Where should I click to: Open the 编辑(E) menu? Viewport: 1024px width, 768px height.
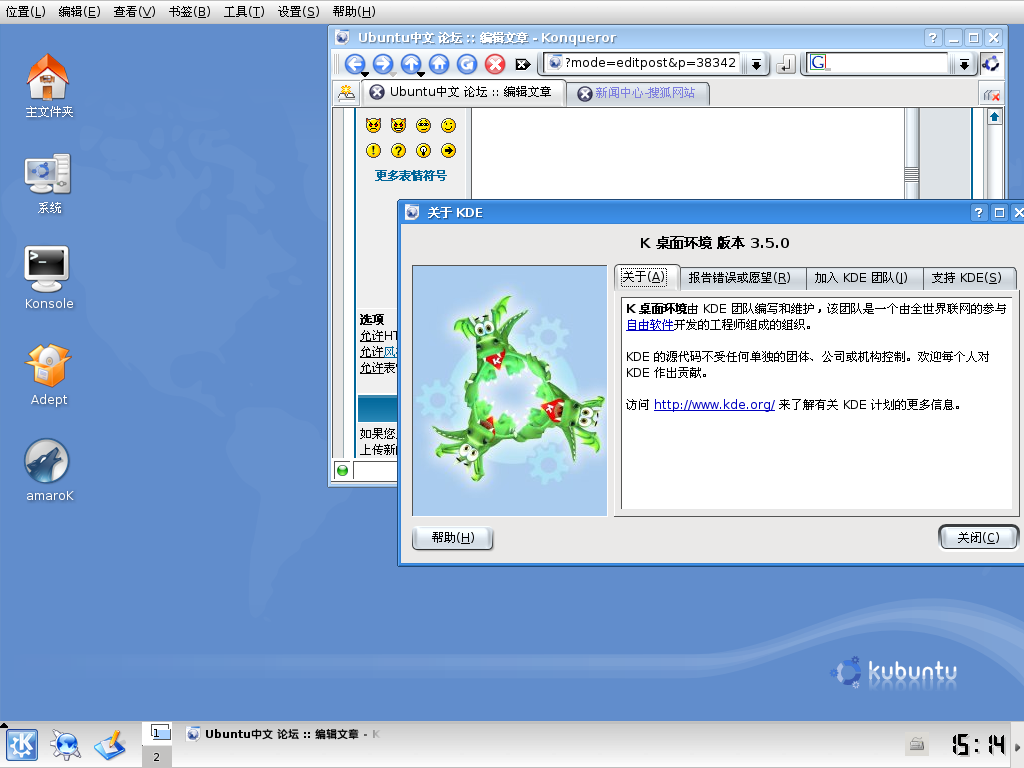tap(79, 12)
